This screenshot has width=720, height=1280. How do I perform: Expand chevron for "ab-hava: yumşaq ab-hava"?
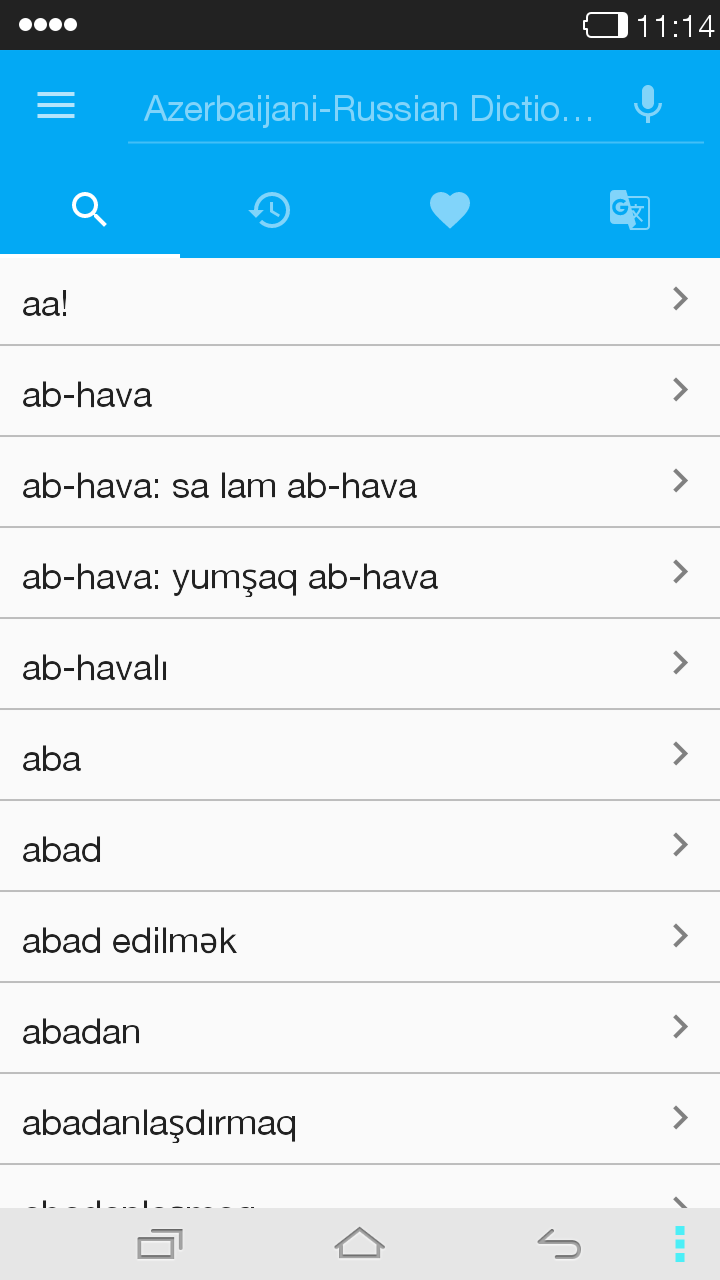[x=681, y=572]
